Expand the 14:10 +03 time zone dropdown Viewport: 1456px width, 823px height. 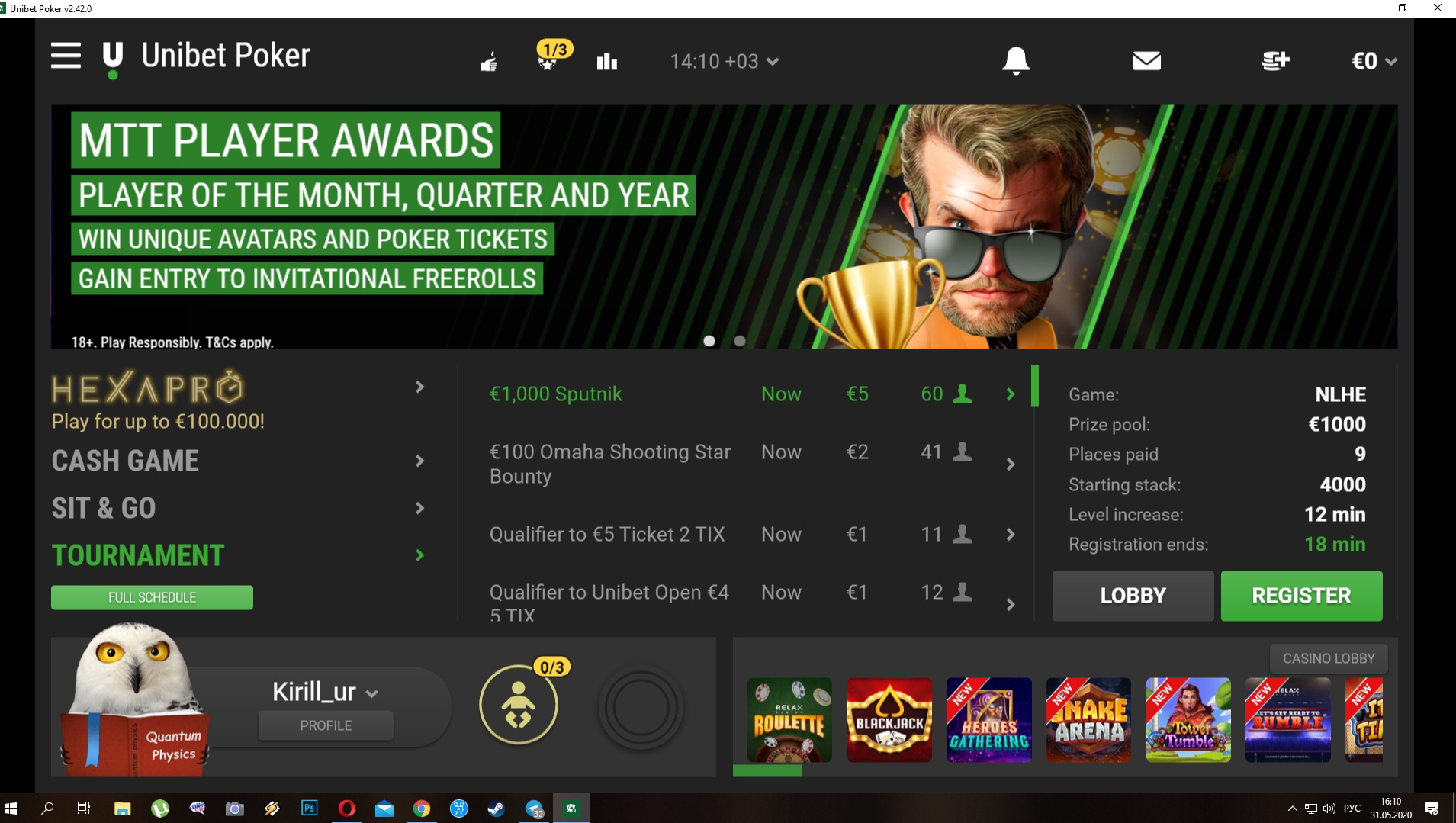pyautogui.click(x=724, y=61)
